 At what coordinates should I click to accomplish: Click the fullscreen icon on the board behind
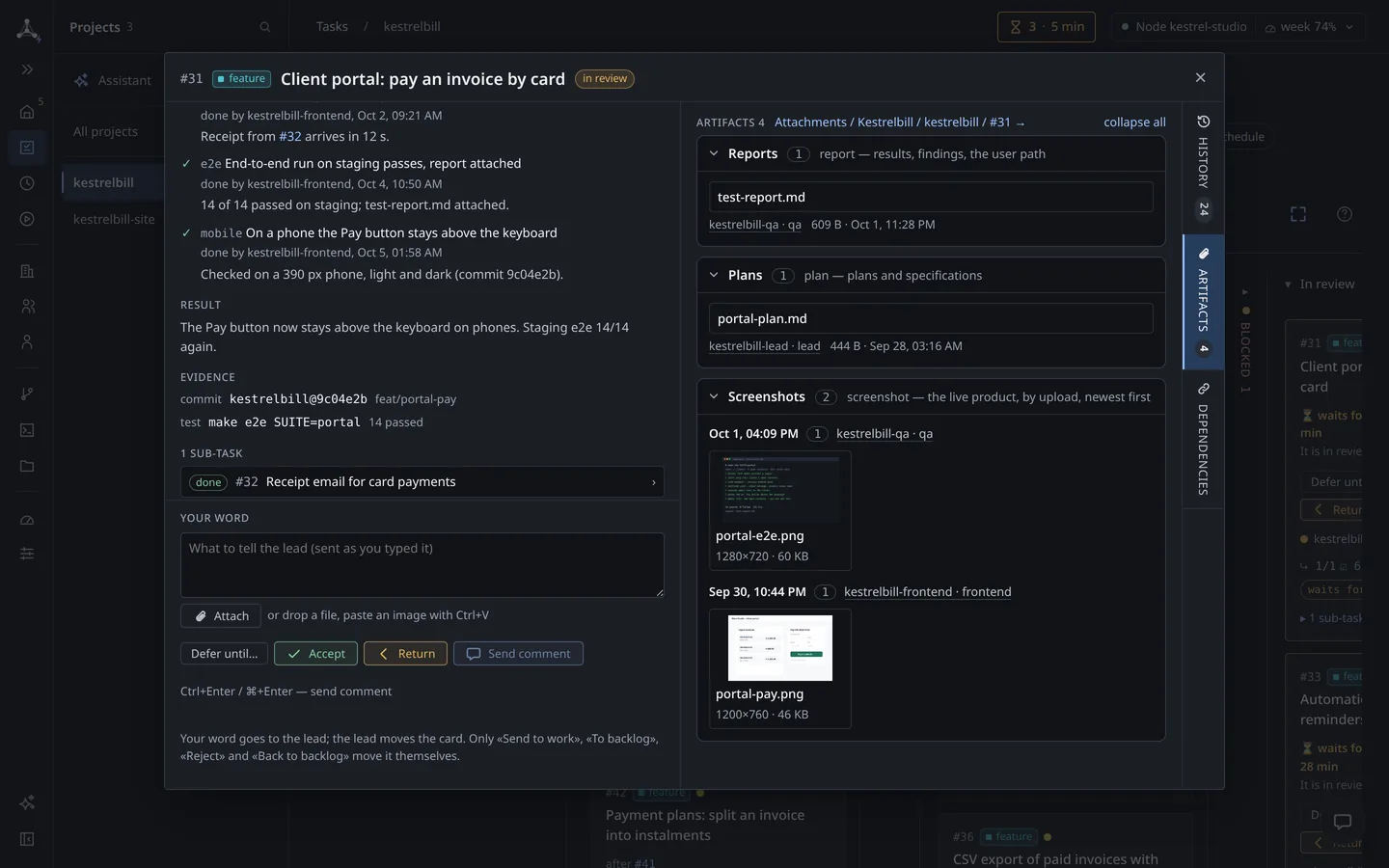(1298, 214)
